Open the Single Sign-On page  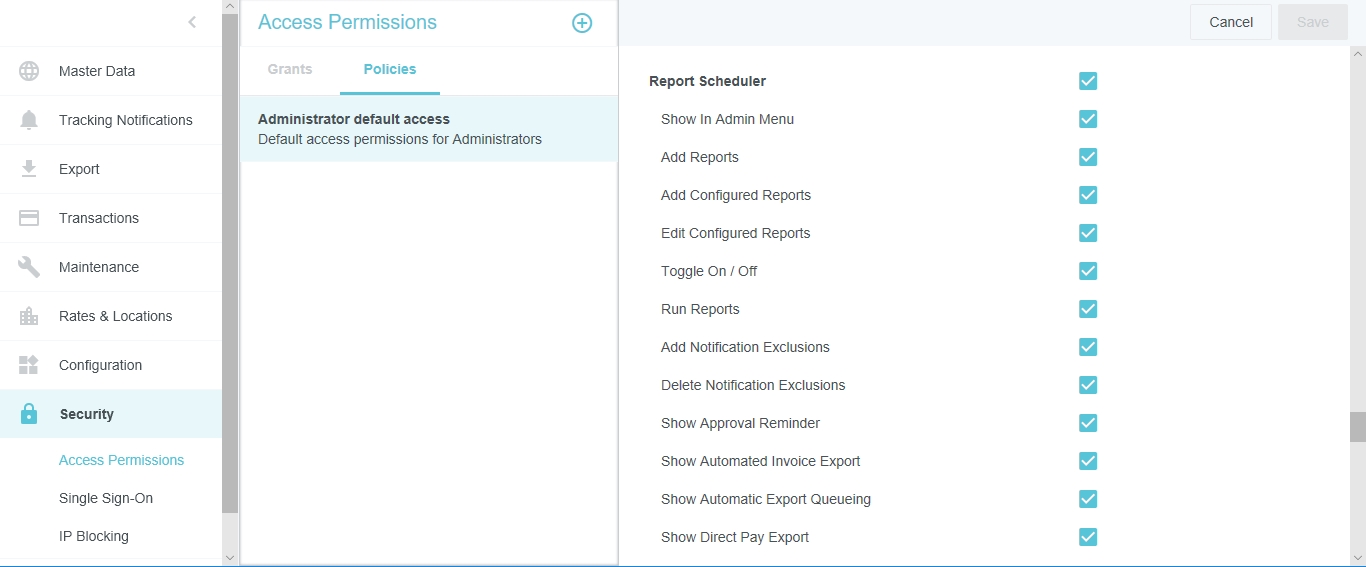106,498
